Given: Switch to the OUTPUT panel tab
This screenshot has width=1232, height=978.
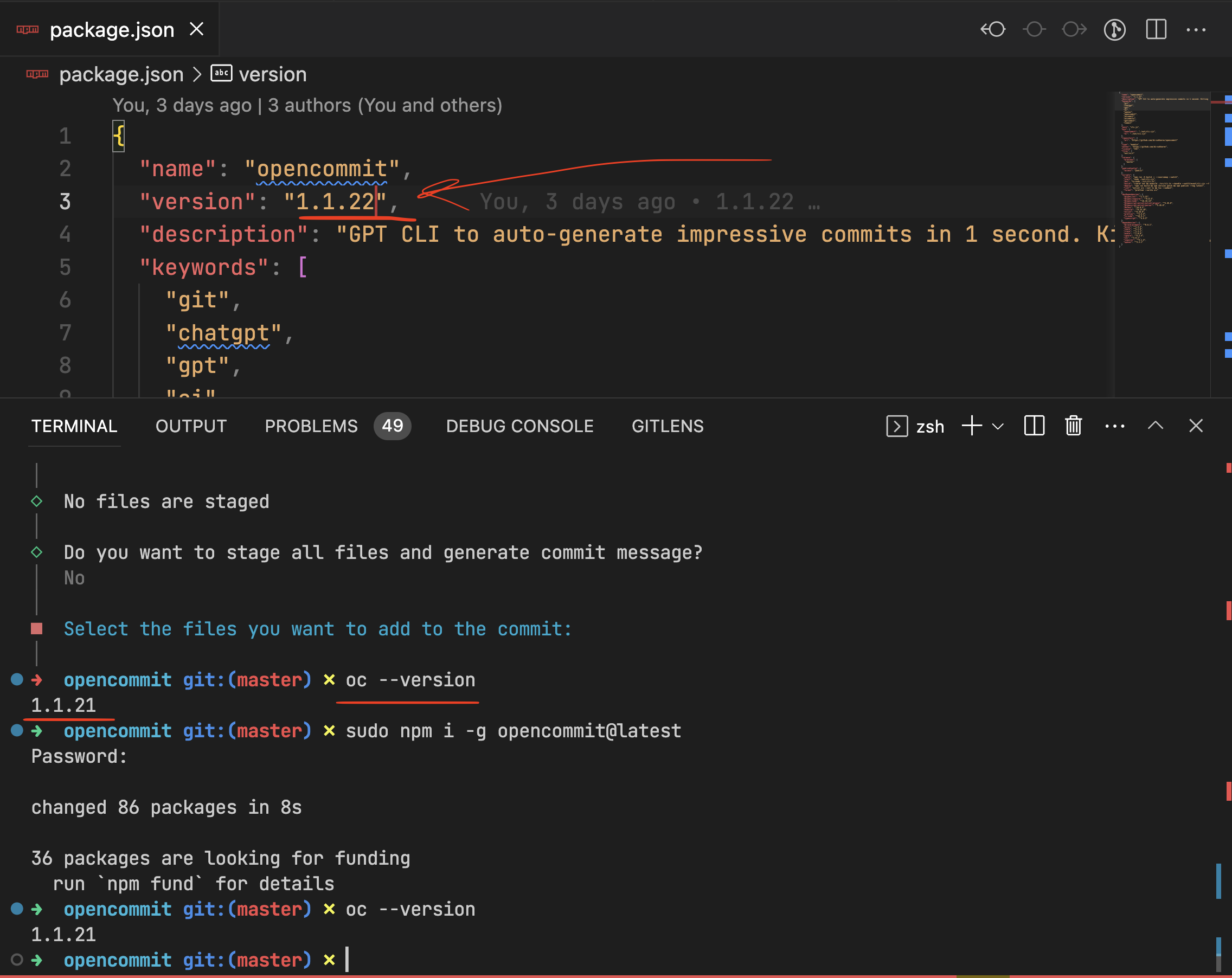Looking at the screenshot, I should pos(191,426).
